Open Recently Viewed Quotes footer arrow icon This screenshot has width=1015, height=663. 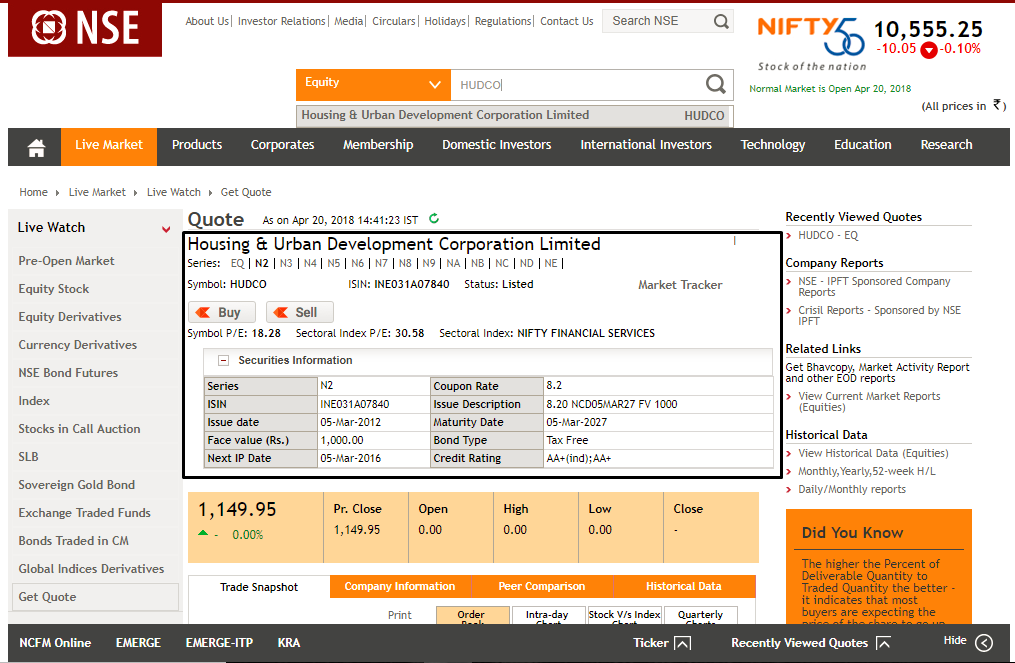pos(883,643)
